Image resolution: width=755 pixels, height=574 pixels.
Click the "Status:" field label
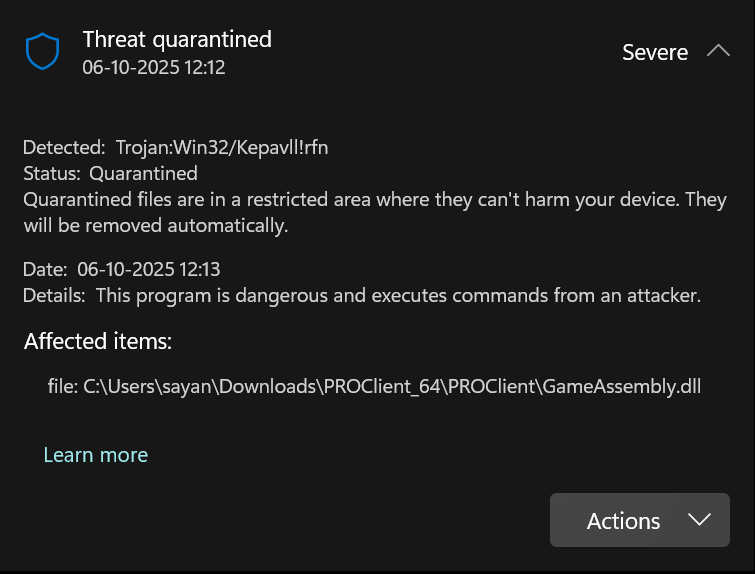pyautogui.click(x=53, y=173)
